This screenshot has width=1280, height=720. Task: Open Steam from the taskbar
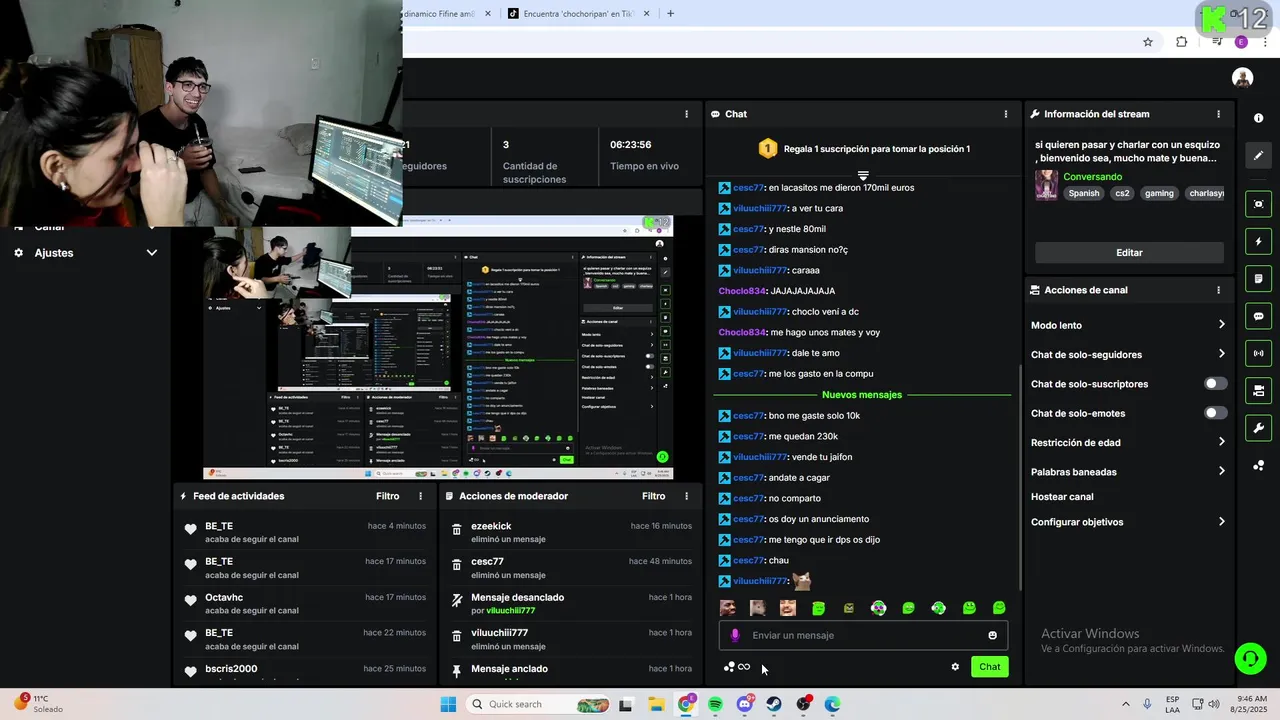point(774,704)
